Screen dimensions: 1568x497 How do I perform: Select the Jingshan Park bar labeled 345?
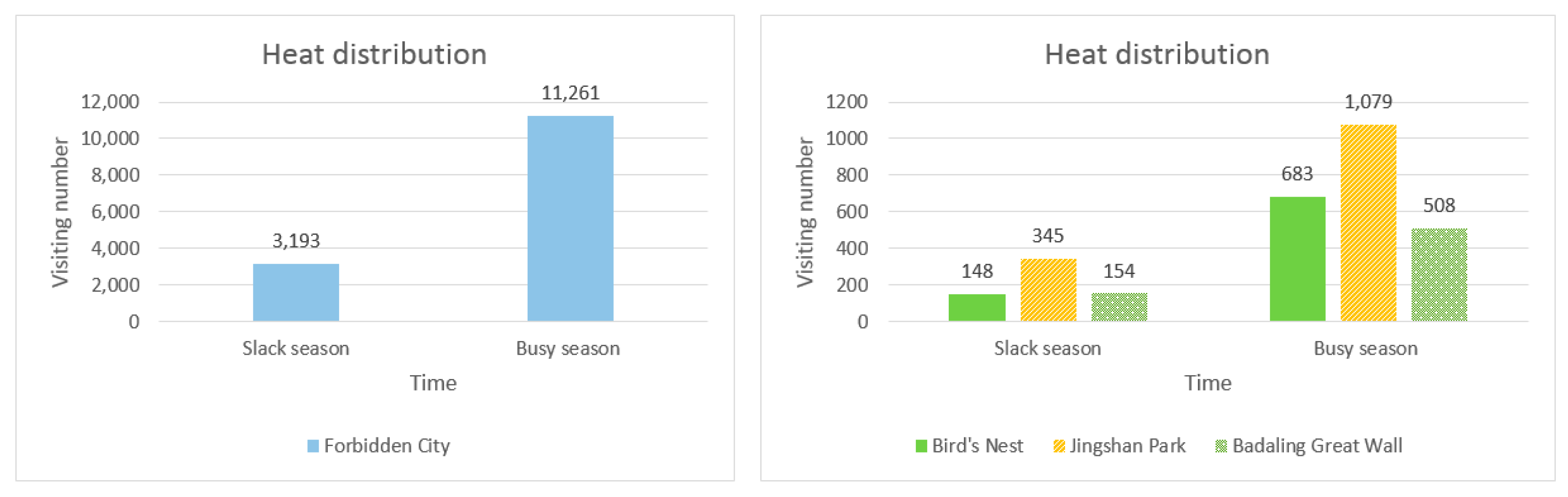point(1048,290)
